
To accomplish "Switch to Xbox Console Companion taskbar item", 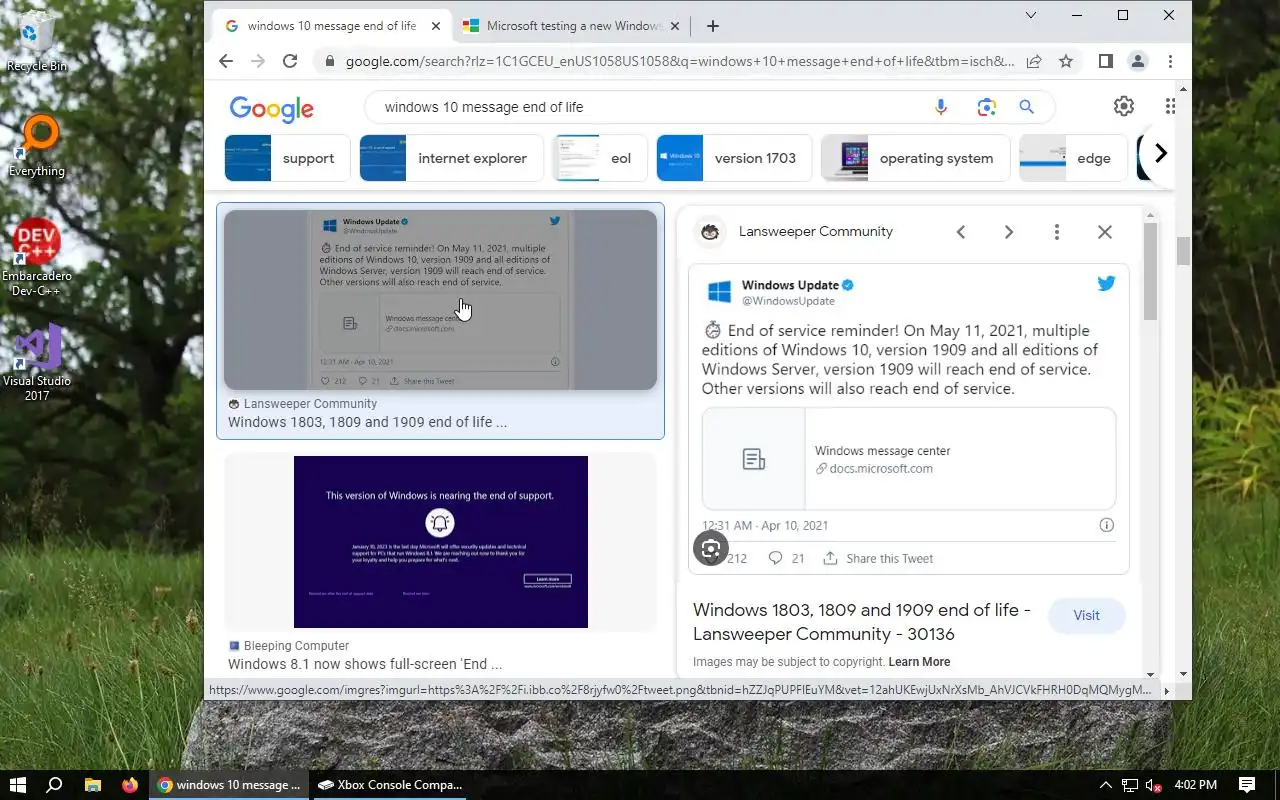I will pyautogui.click(x=390, y=785).
